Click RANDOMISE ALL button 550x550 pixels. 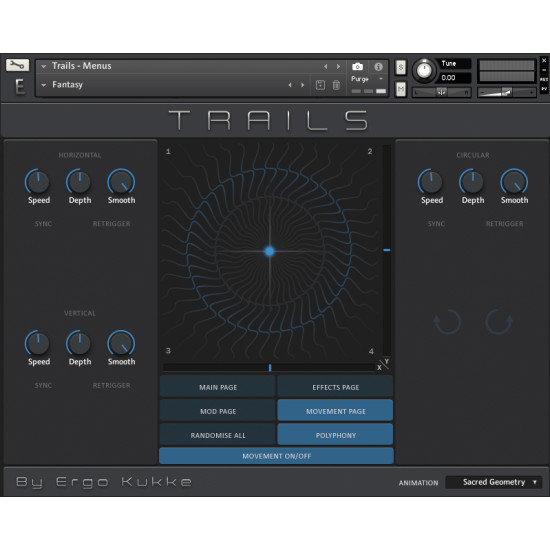(218, 435)
